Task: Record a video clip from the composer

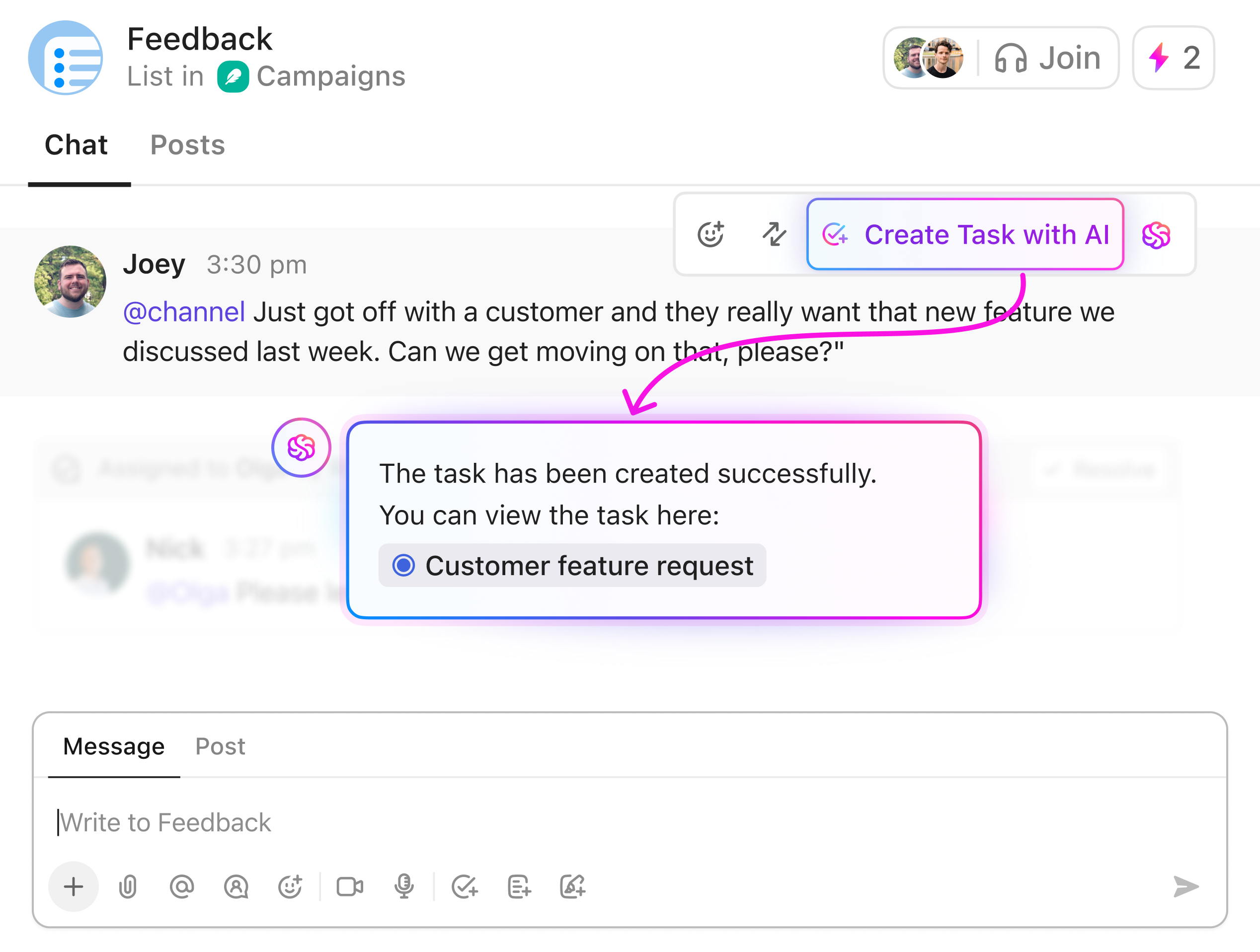Action: (x=350, y=886)
